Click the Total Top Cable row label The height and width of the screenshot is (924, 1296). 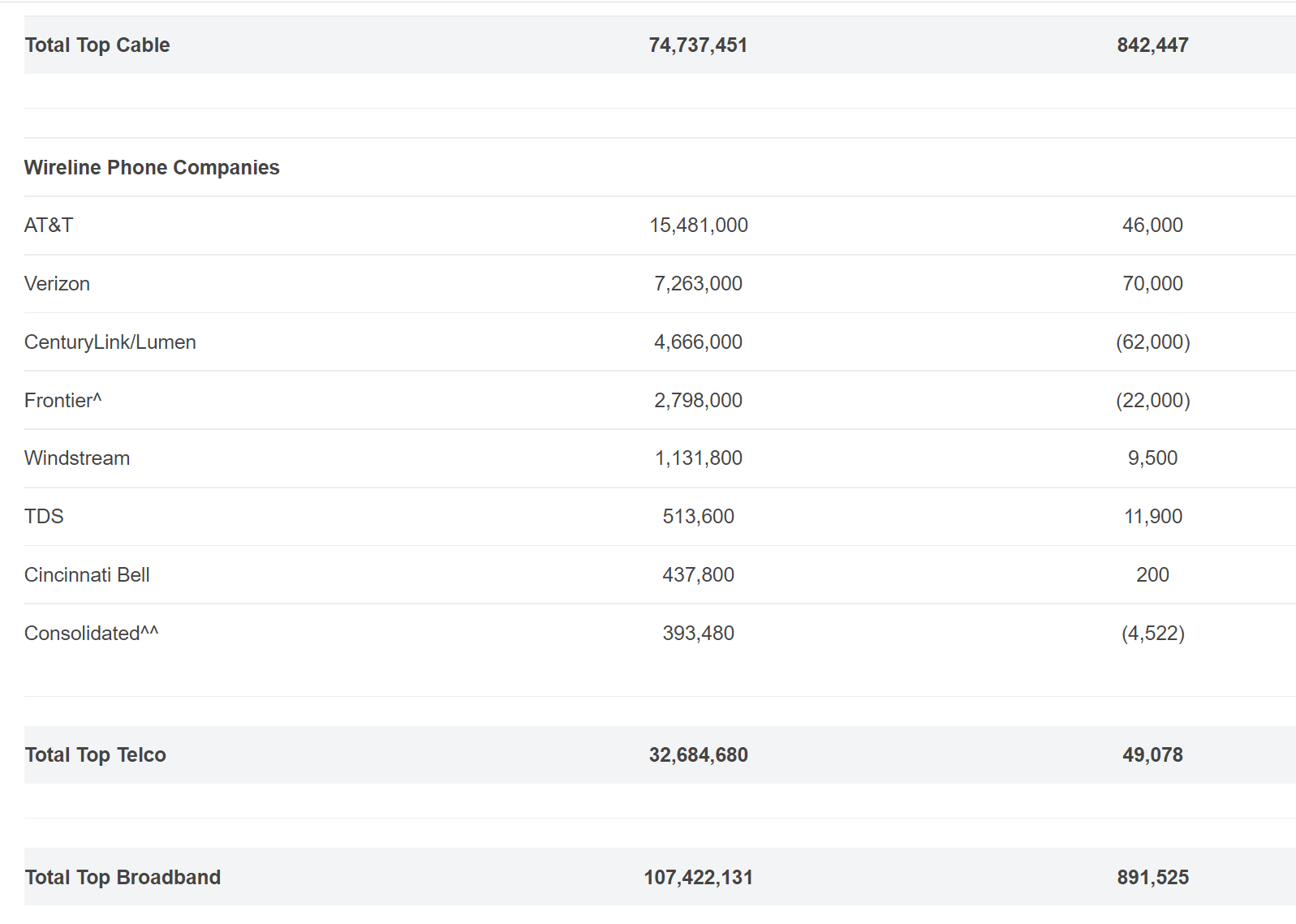(x=97, y=45)
